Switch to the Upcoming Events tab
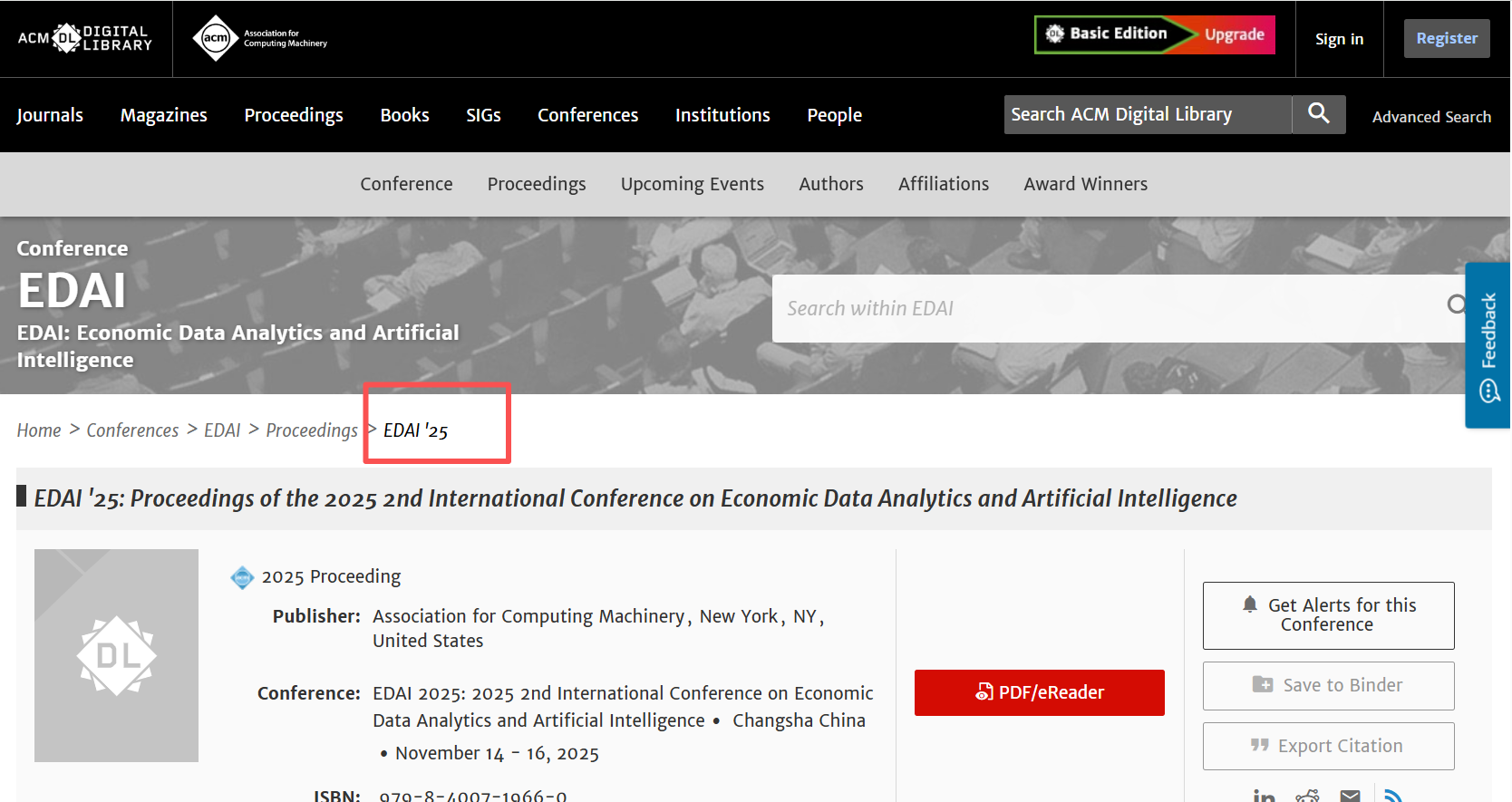Image resolution: width=1512 pixels, height=802 pixels. pyautogui.click(x=692, y=184)
